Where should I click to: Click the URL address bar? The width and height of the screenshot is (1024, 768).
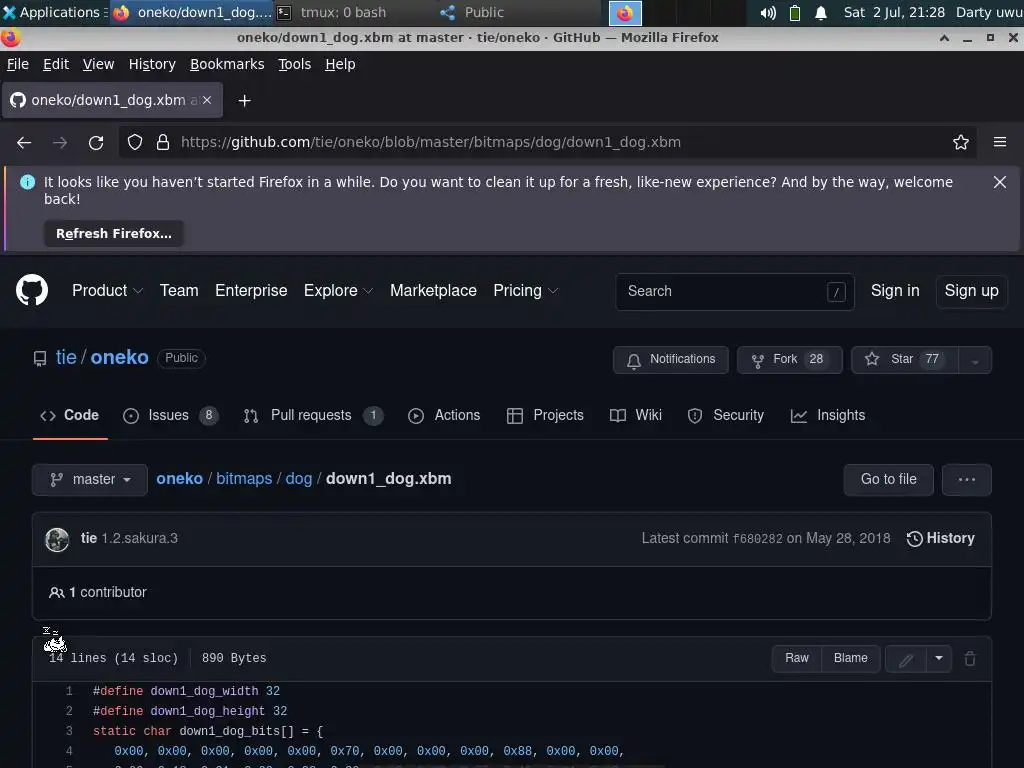pos(547,142)
